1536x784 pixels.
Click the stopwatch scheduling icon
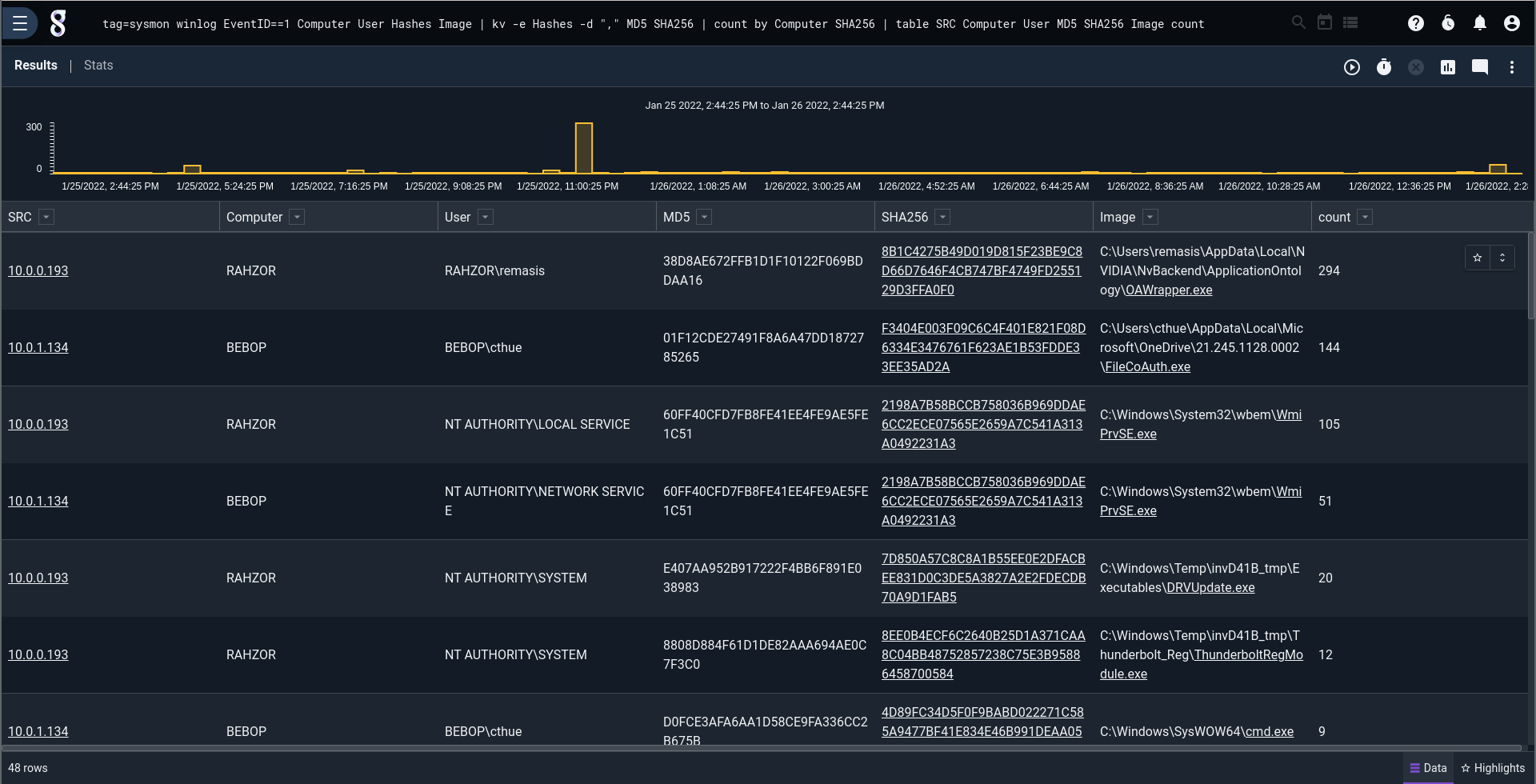(1383, 67)
